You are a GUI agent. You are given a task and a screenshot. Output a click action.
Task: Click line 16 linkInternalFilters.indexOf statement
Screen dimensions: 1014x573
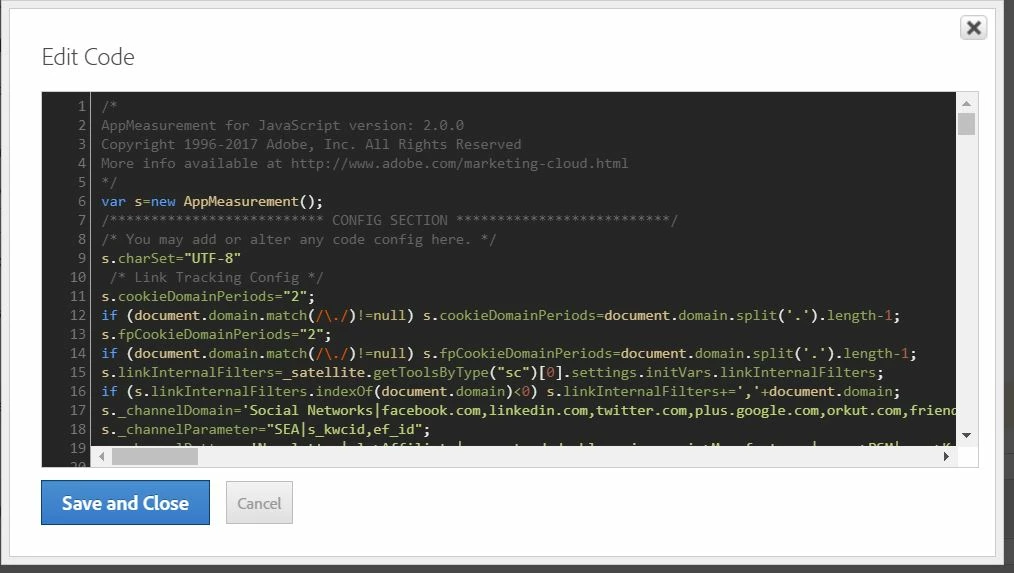[x=501, y=391]
